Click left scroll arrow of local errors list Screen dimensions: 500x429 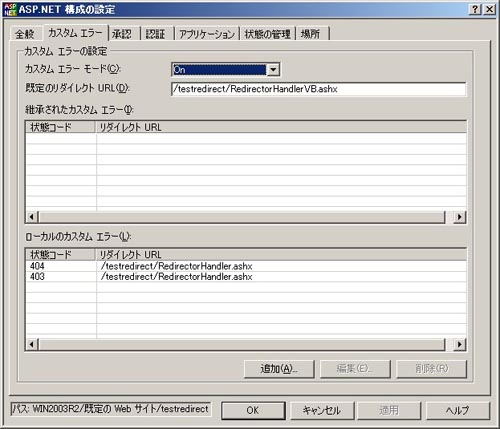[32, 344]
